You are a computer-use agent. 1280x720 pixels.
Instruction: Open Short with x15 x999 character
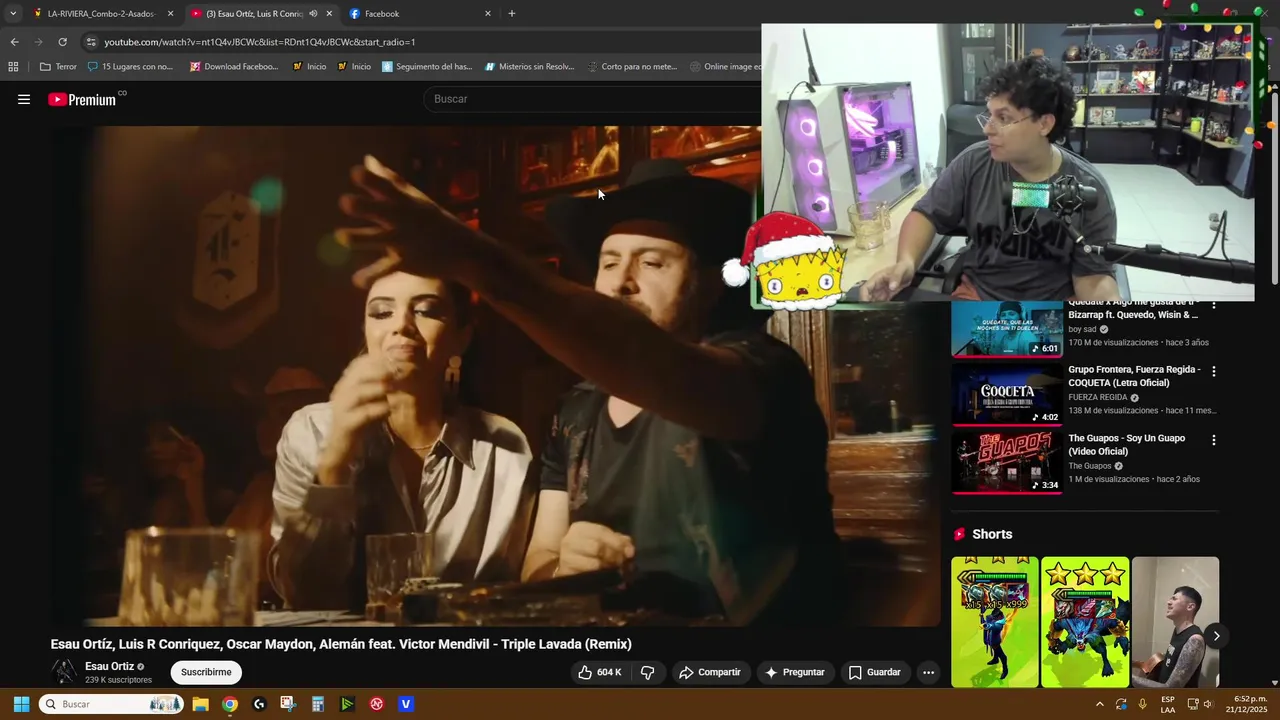[x=995, y=622]
